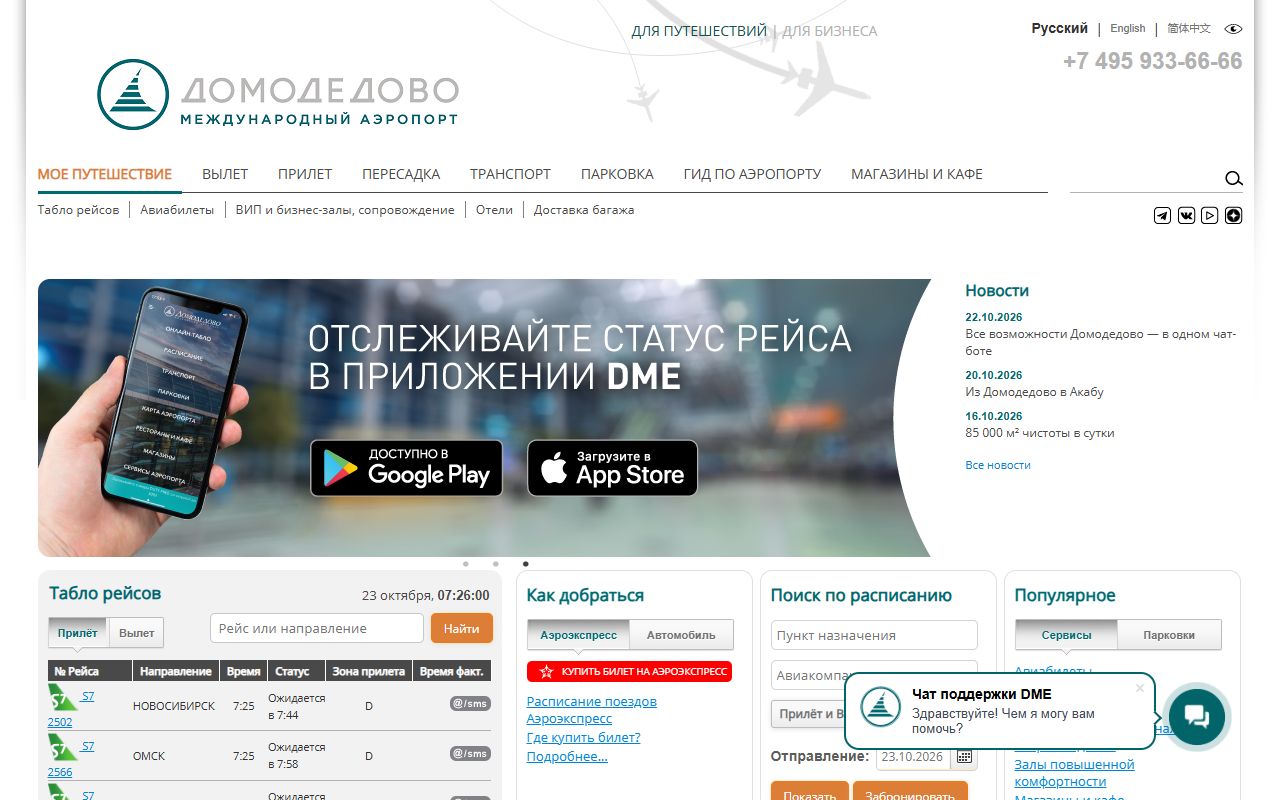Click the red Аэроэкспресс ticket button

click(x=629, y=672)
